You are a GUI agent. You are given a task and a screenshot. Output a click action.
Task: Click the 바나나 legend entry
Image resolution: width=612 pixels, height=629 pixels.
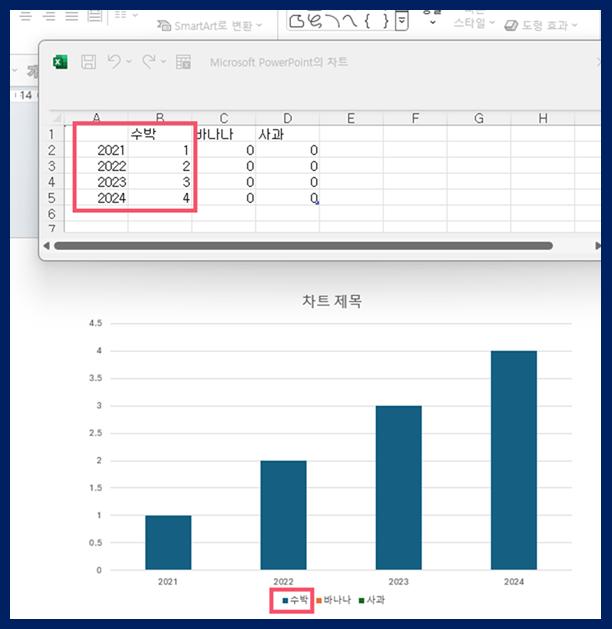tap(334, 600)
